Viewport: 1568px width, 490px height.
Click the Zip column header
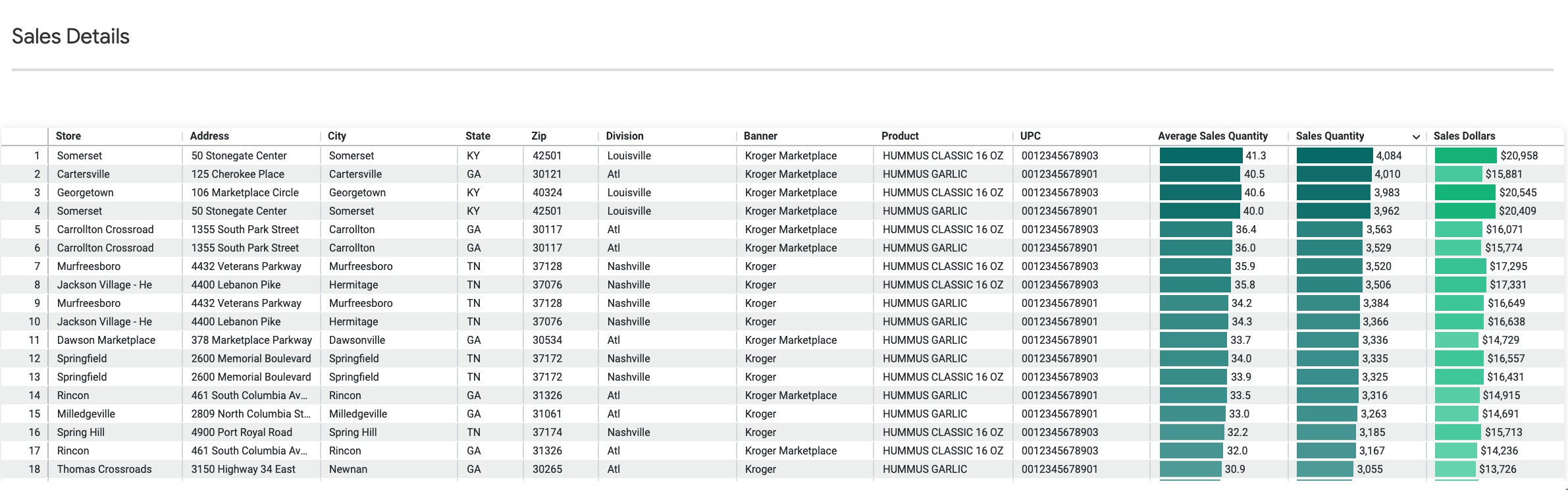pyautogui.click(x=538, y=136)
